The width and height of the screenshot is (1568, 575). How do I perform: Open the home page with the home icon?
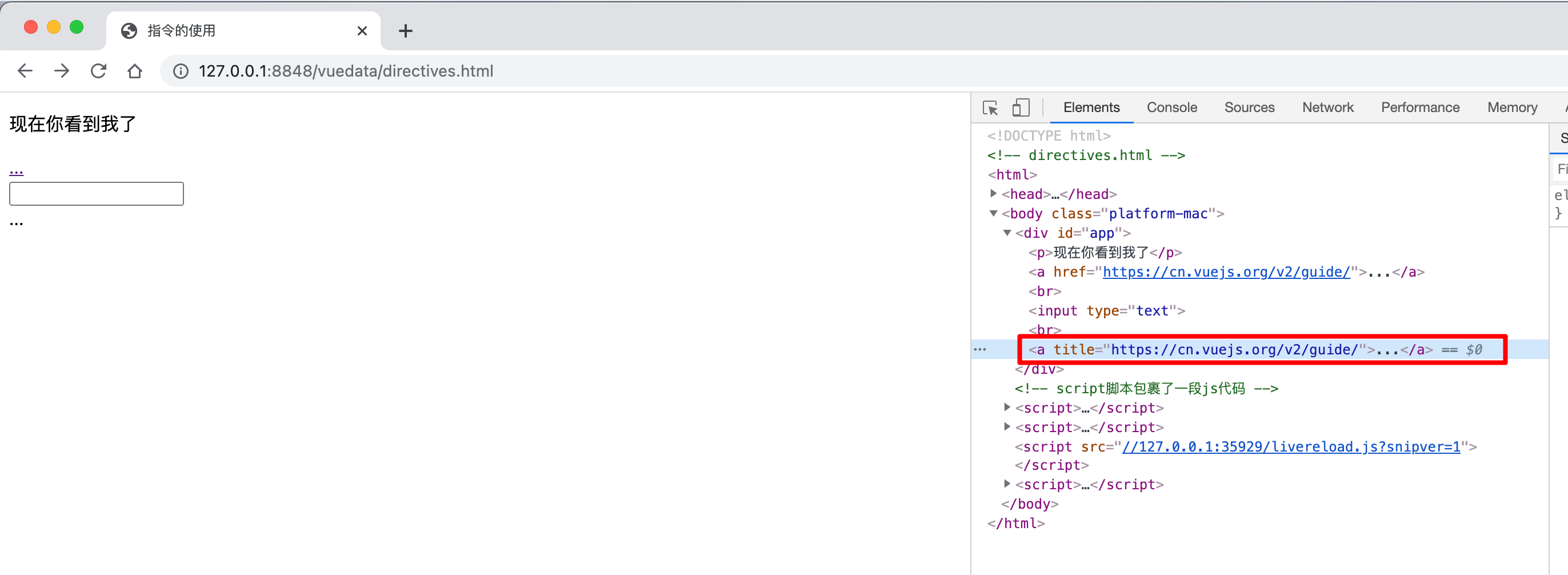click(x=134, y=71)
